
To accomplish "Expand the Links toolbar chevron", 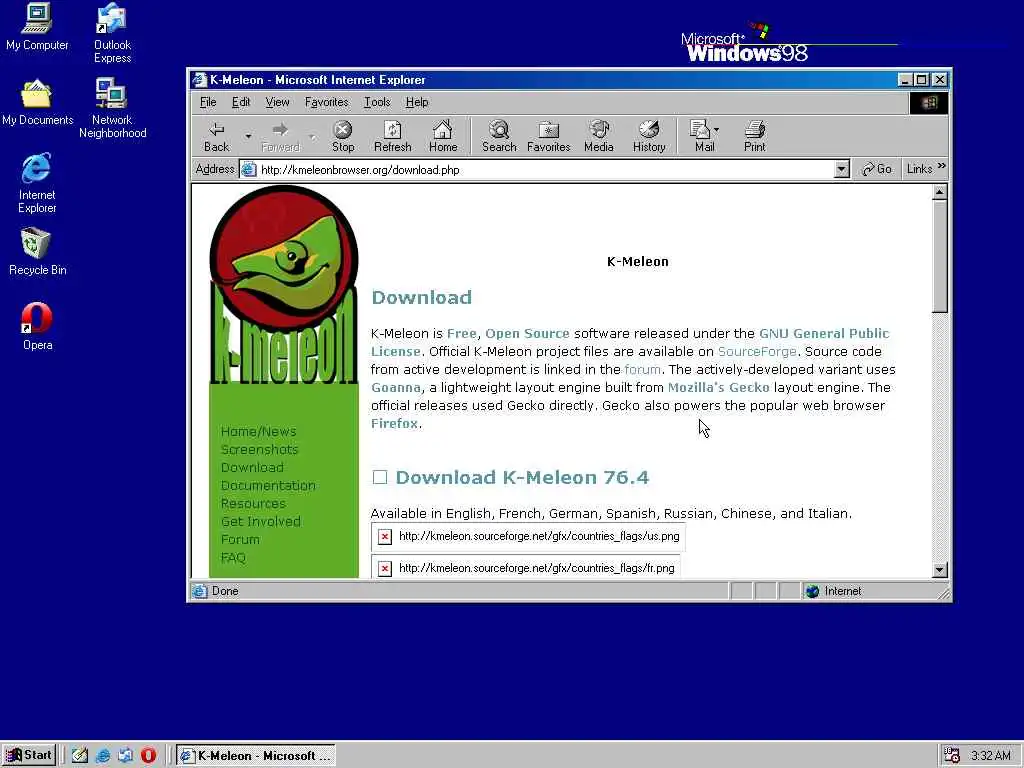I will point(942,166).
